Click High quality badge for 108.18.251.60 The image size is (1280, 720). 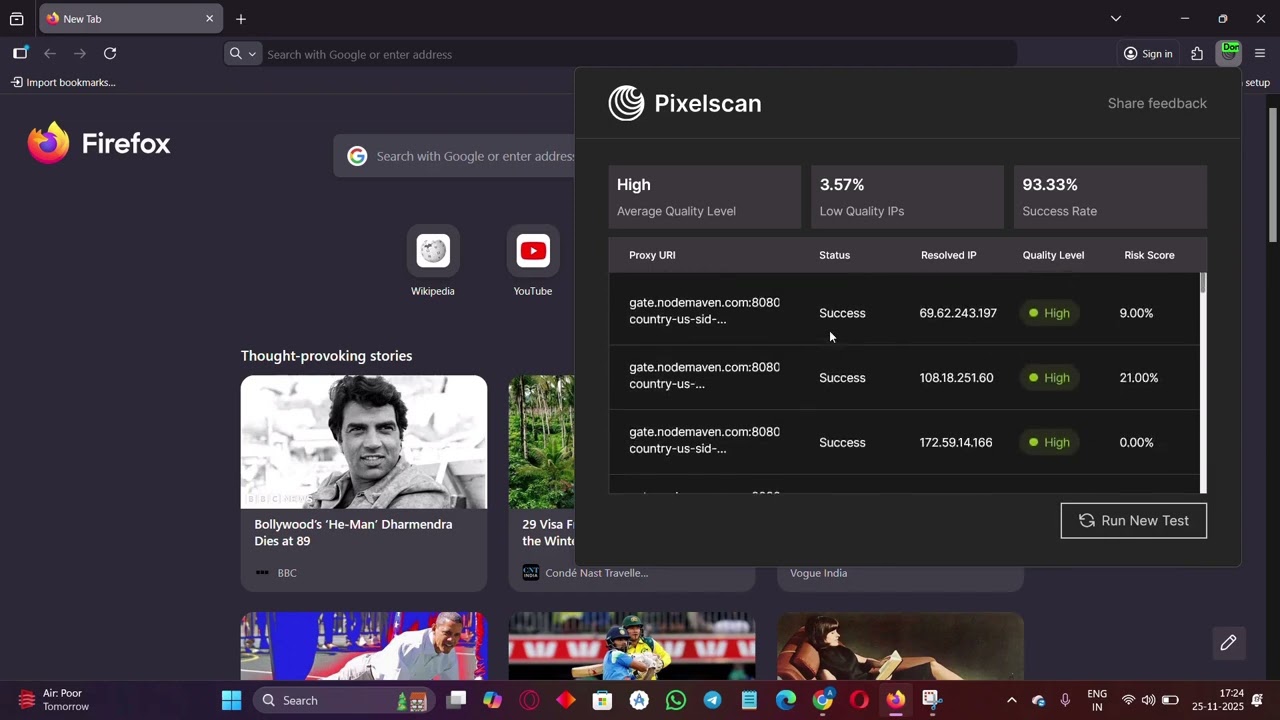pyautogui.click(x=1049, y=377)
